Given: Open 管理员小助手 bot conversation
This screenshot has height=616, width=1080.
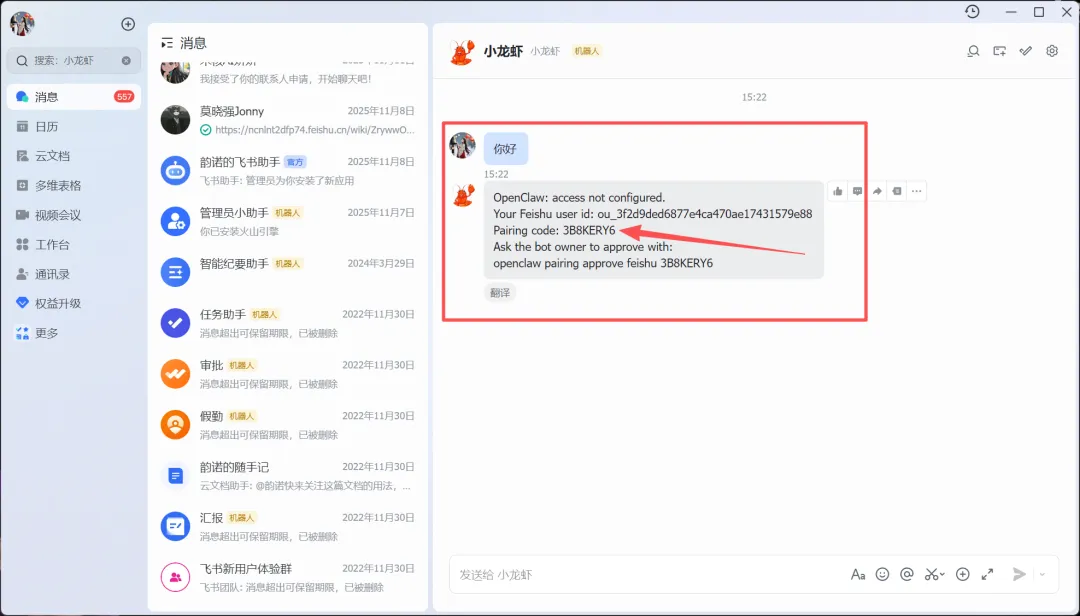Looking at the screenshot, I should (x=287, y=222).
